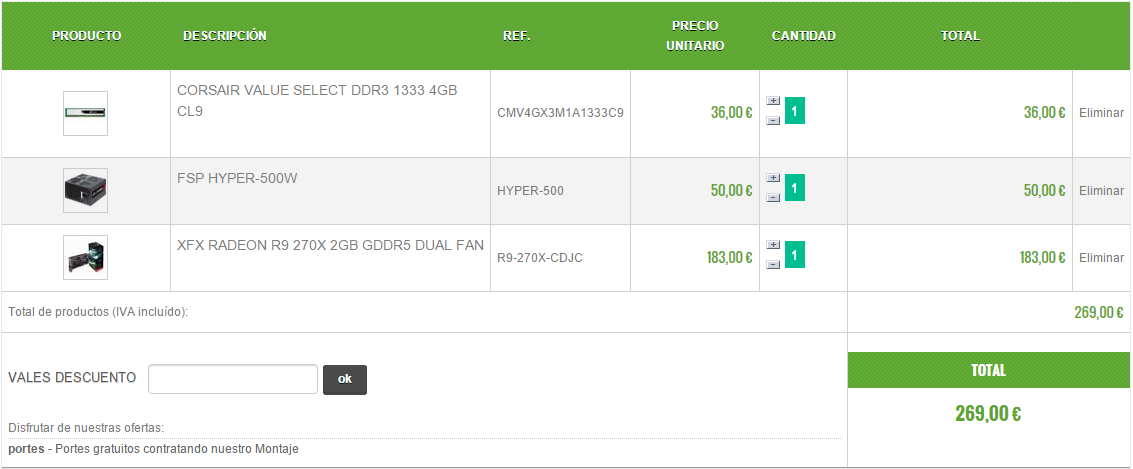The height and width of the screenshot is (469, 1133).
Task: Select the FSP HYPER-500W quantity box
Action: point(795,188)
